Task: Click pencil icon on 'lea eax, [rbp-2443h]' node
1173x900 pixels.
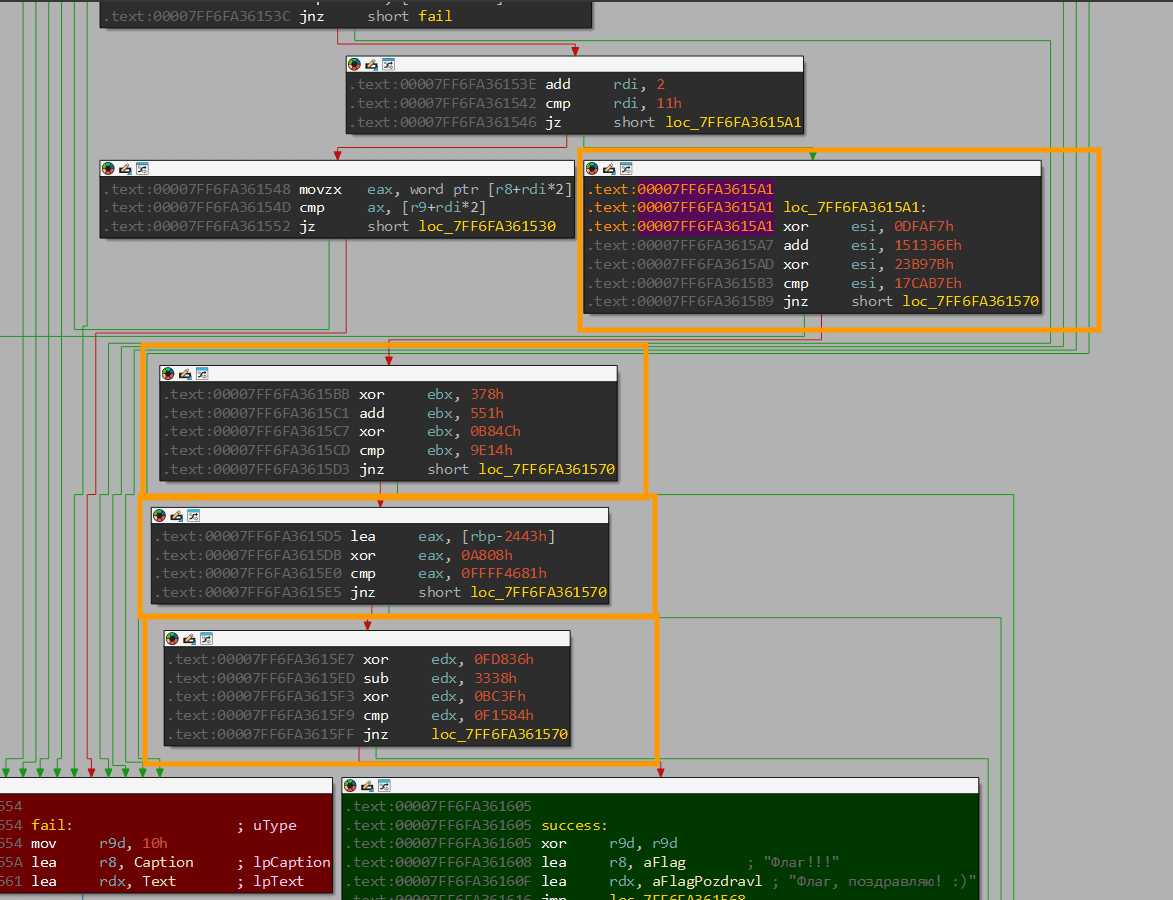Action: click(177, 515)
